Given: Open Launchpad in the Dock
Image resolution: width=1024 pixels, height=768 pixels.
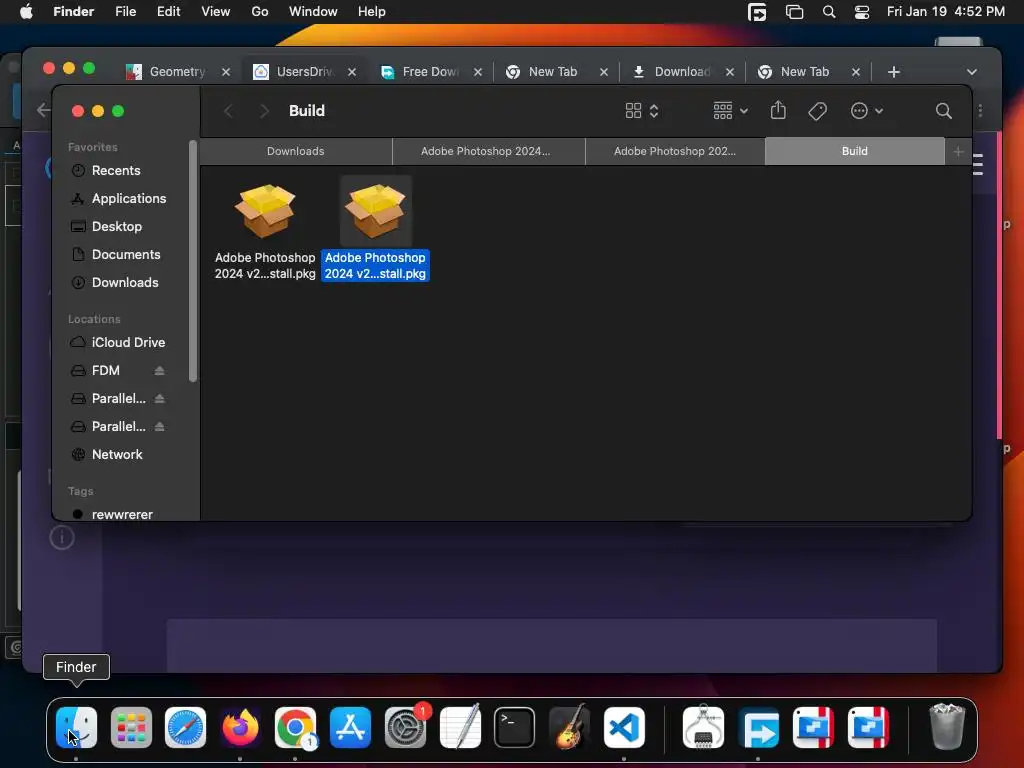Looking at the screenshot, I should click(x=131, y=728).
